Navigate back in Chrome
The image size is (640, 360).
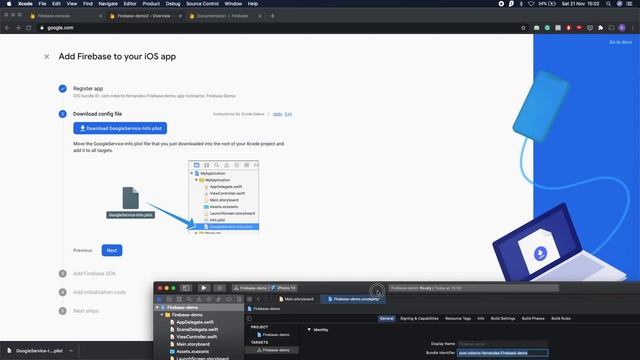[7, 28]
